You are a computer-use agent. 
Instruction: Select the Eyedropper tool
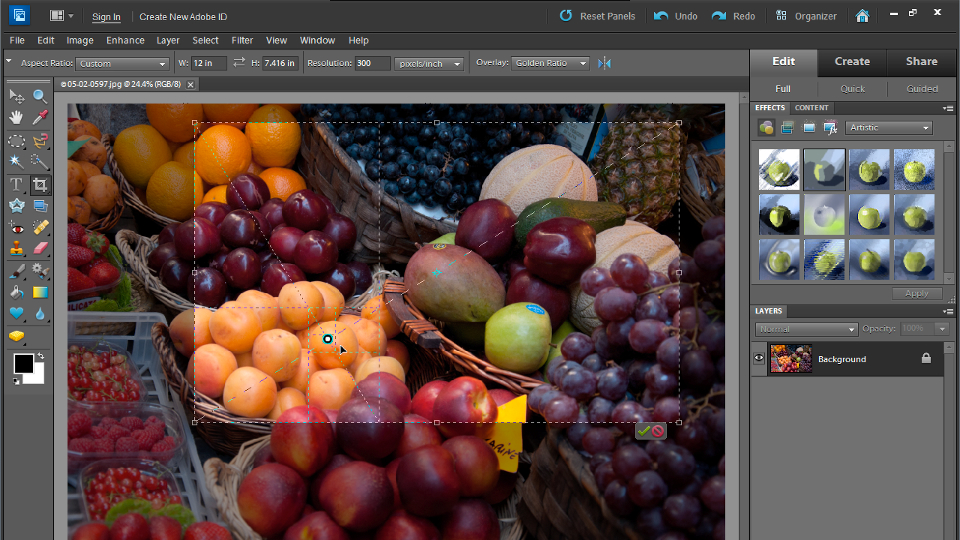[40, 117]
